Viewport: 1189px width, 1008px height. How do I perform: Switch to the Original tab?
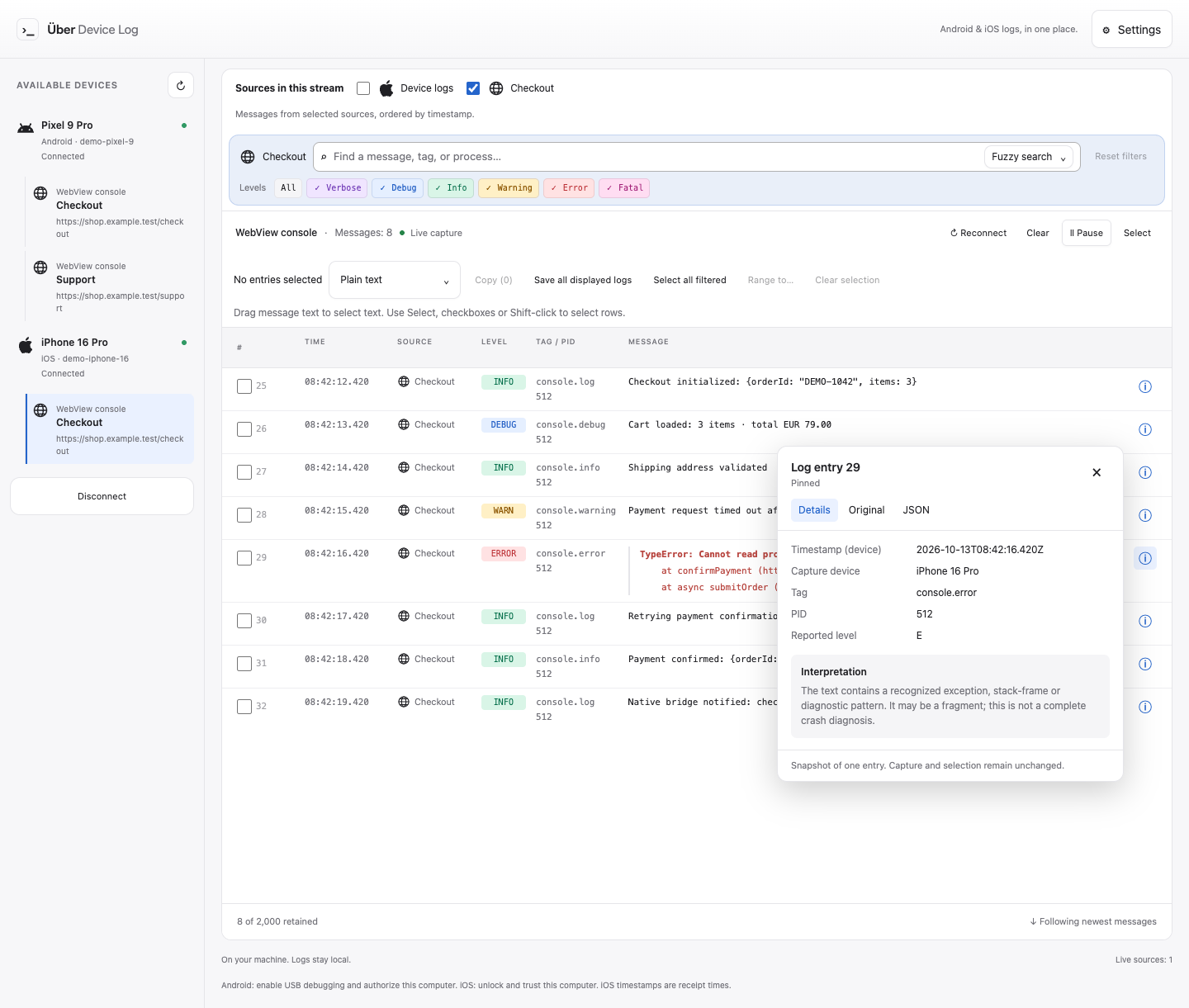coord(866,510)
